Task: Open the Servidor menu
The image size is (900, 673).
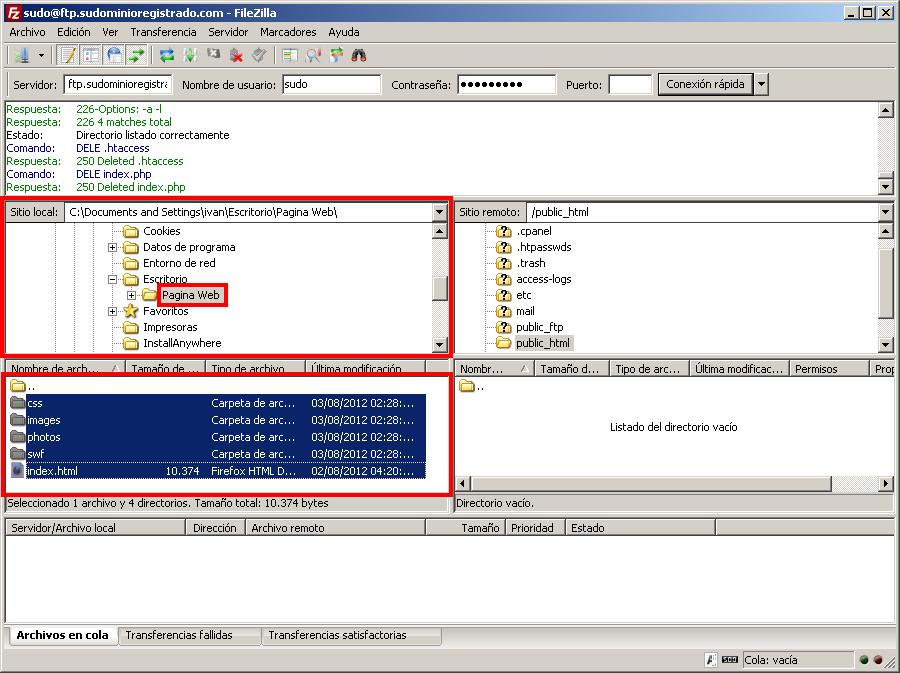Action: [x=228, y=32]
